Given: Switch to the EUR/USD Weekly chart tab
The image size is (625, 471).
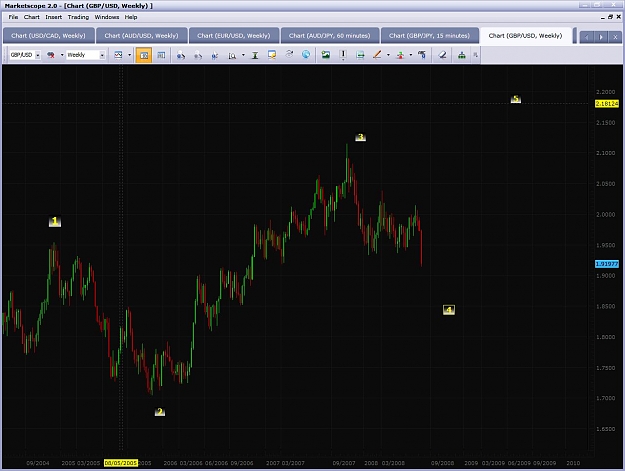Looking at the screenshot, I should click(x=234, y=35).
